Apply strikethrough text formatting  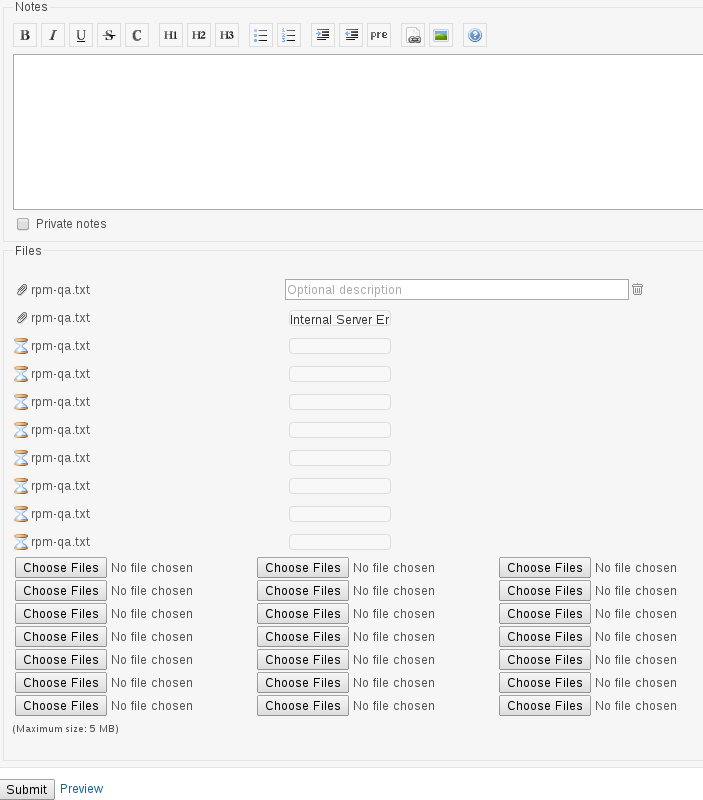pyautogui.click(x=109, y=35)
